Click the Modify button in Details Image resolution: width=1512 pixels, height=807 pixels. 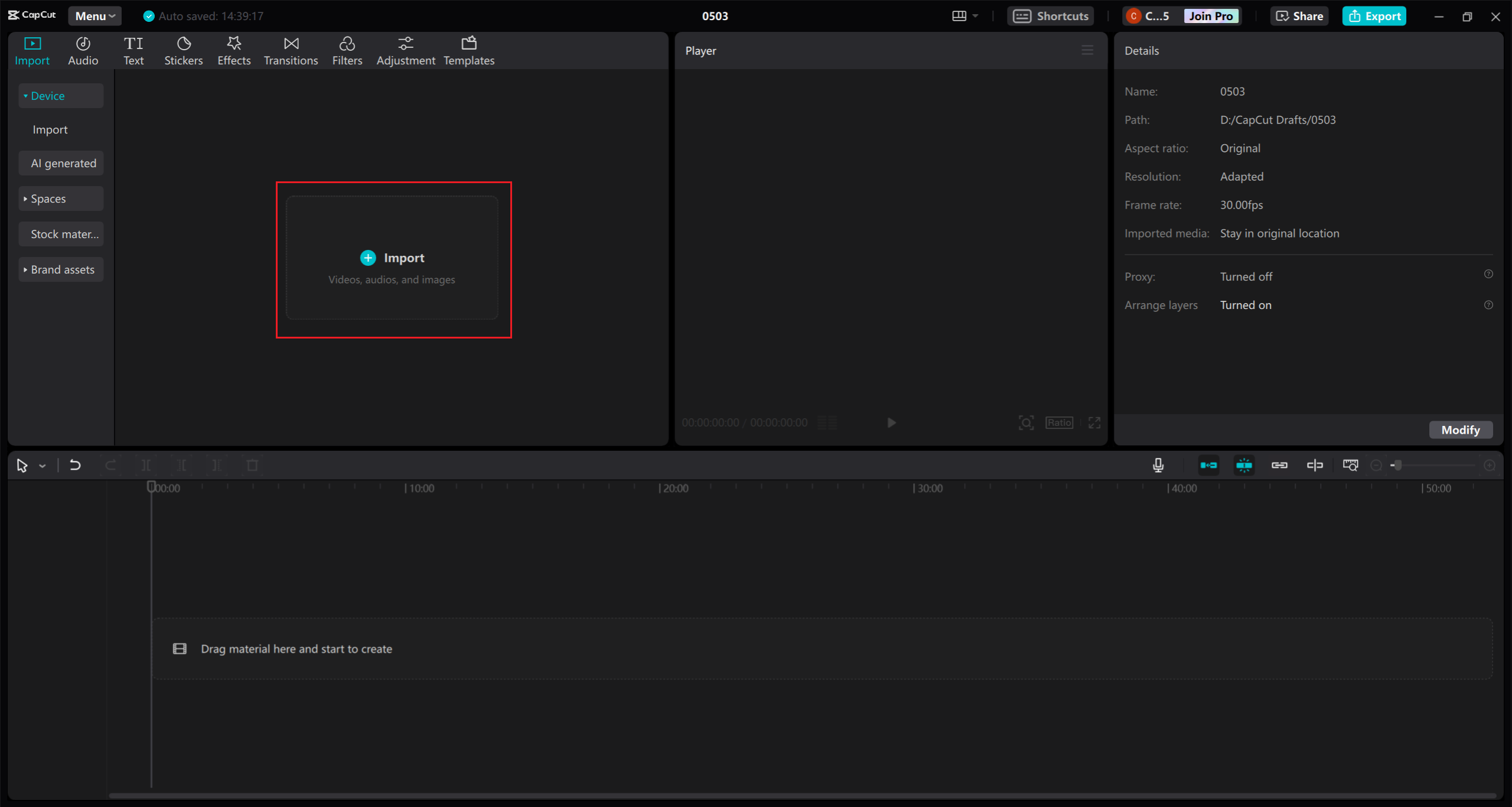coord(1460,430)
